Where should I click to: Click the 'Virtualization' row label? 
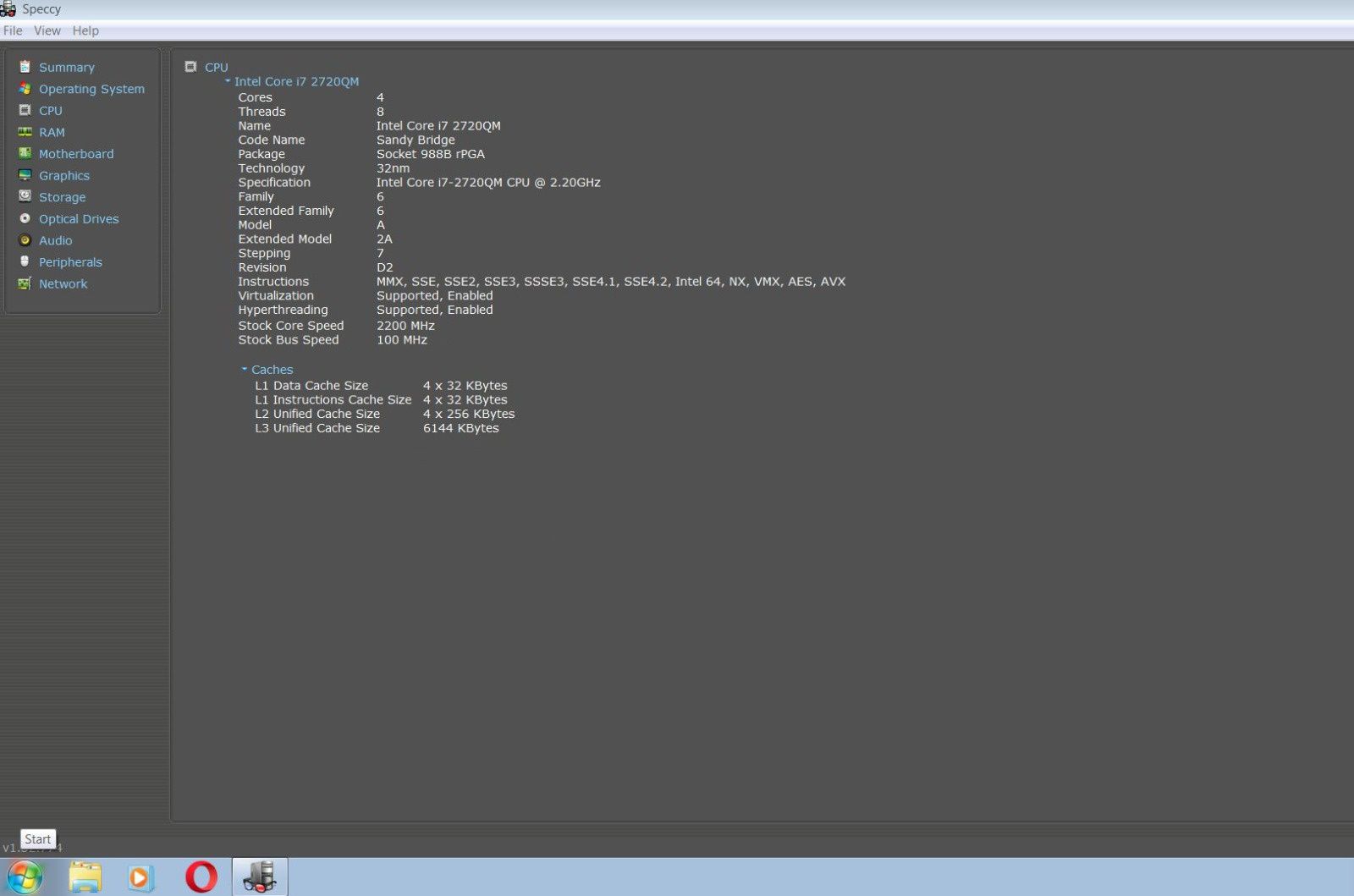coord(276,296)
